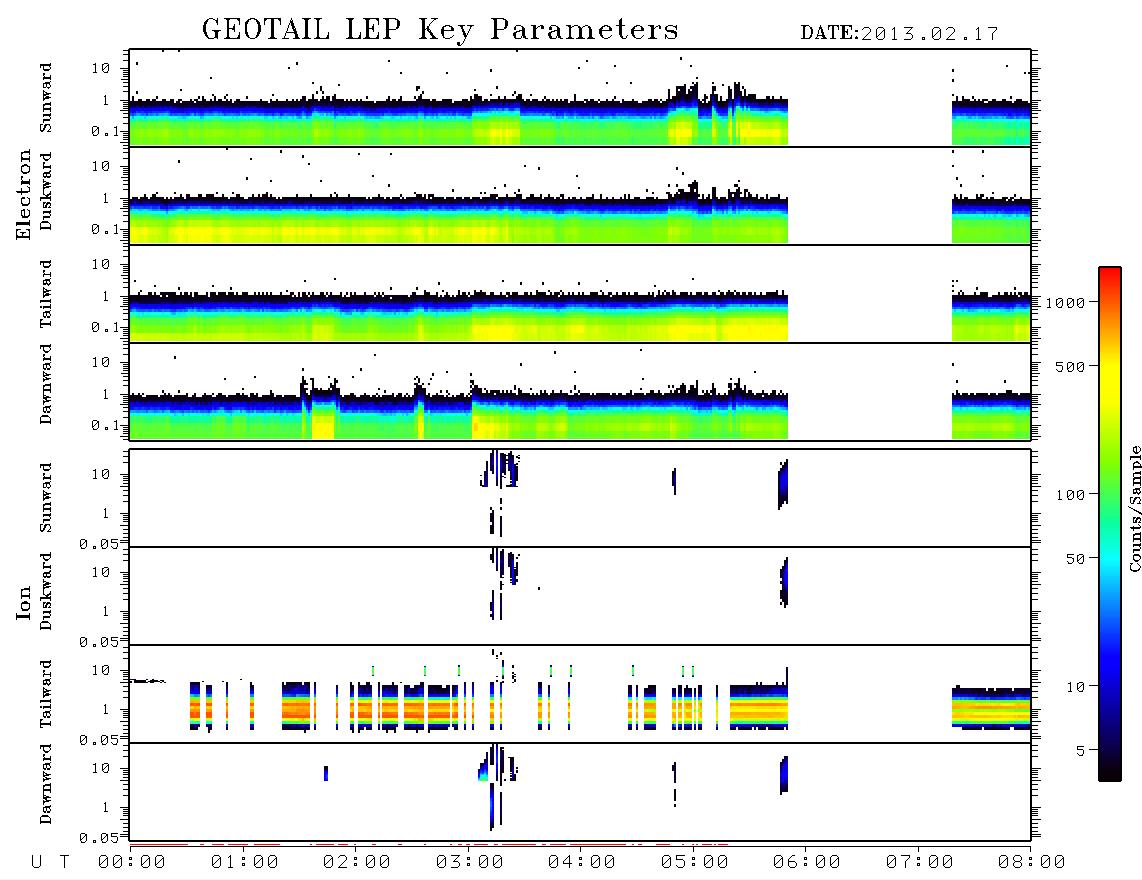This screenshot has height=880, width=1142.
Task: Click the Electron "Tailward" axis label
Action: point(46,294)
